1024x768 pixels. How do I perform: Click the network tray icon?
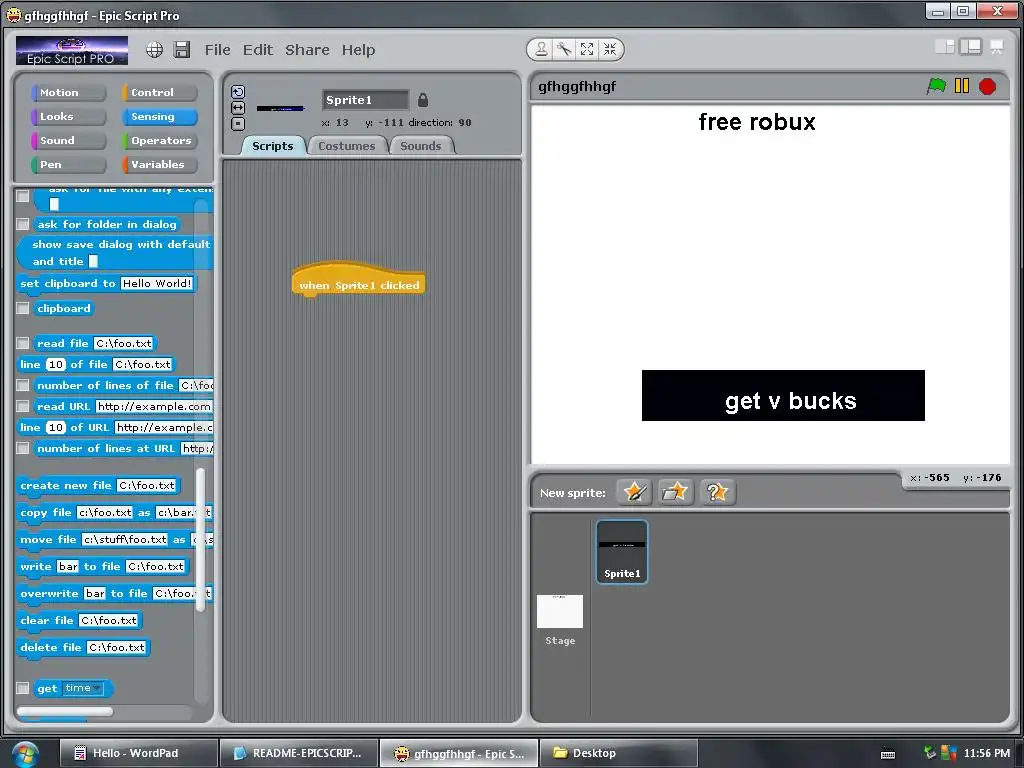(930, 753)
